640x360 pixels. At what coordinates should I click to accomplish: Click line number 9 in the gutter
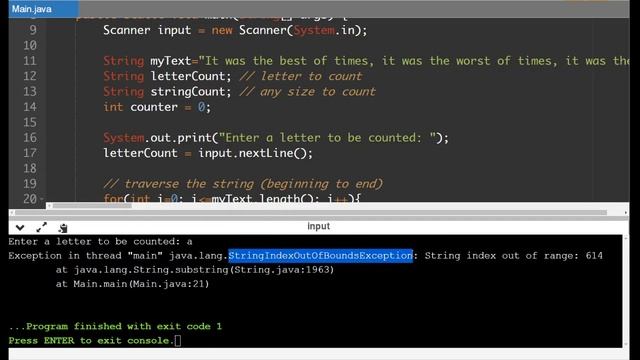tap(33, 30)
